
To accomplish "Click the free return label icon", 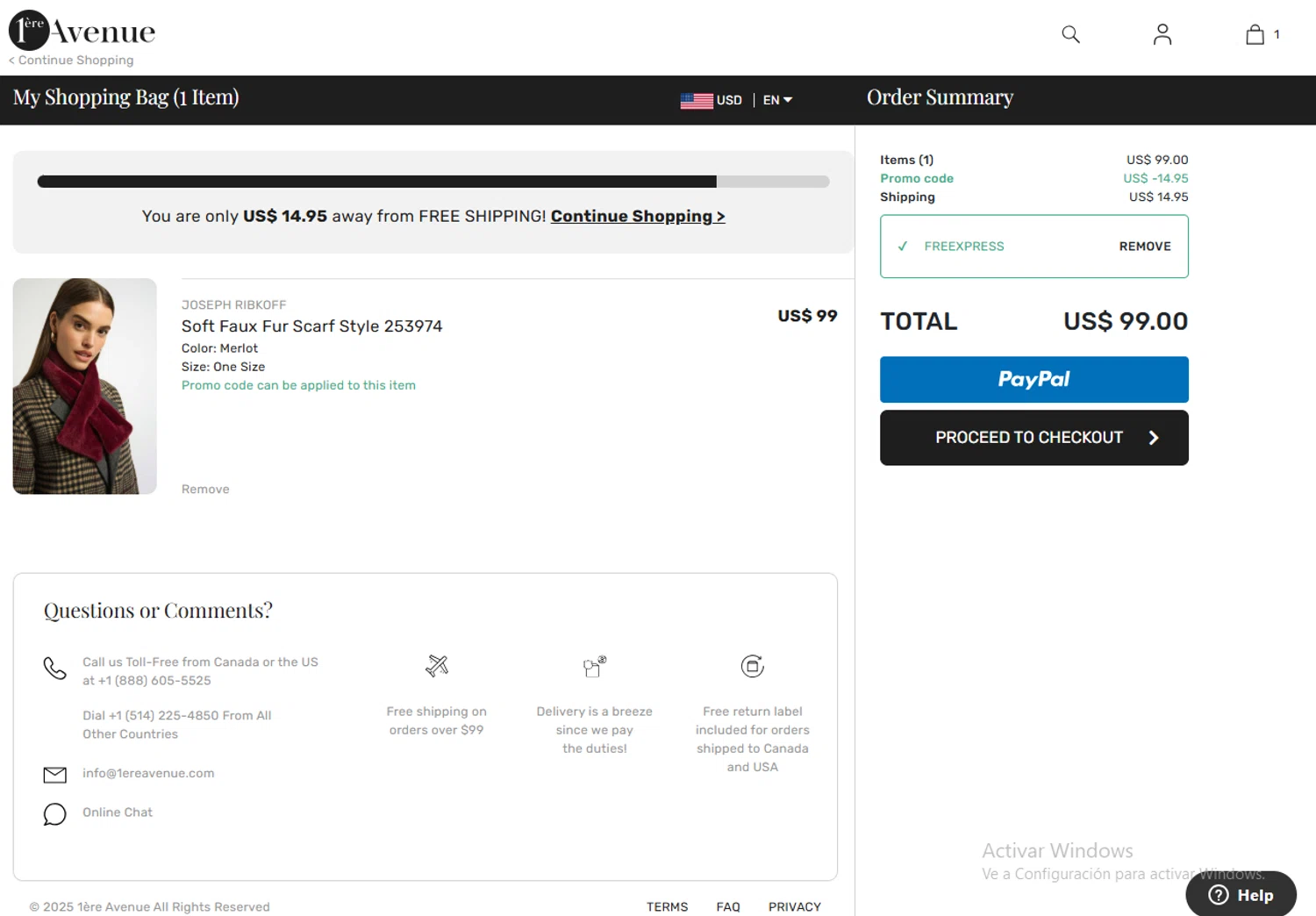I will [x=753, y=666].
